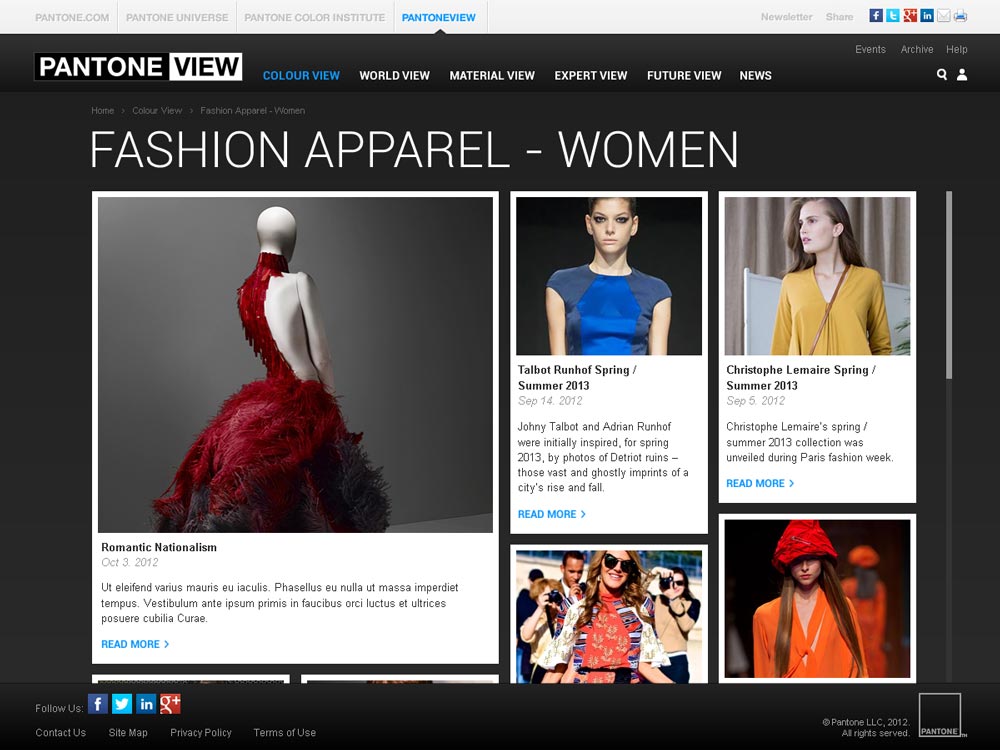Open Site Map in the footer
The height and width of the screenshot is (750, 1000).
pyautogui.click(x=128, y=733)
